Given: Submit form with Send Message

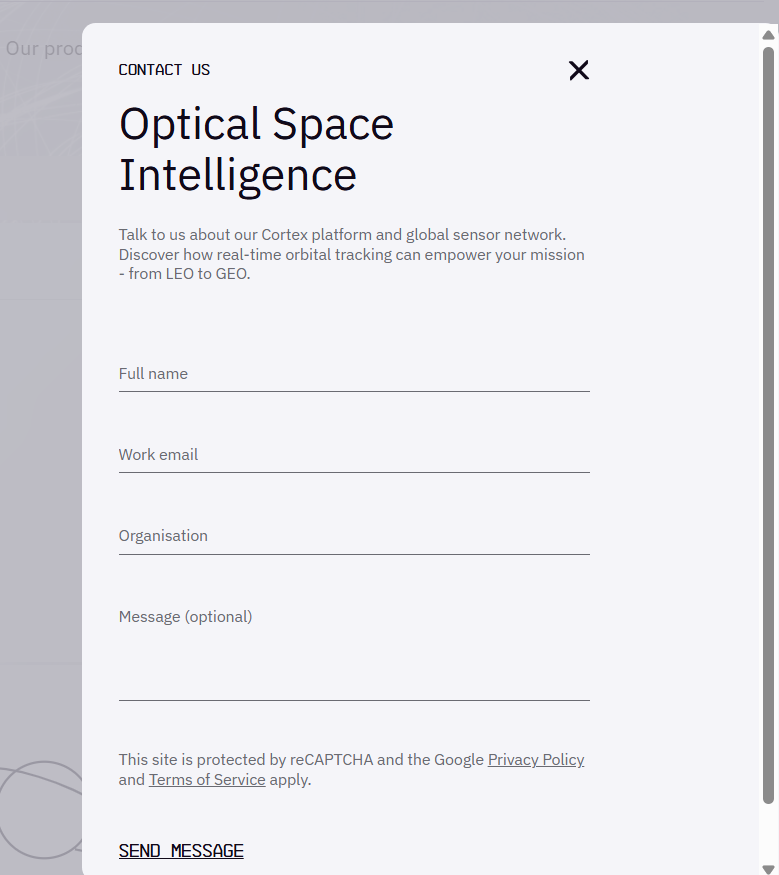Looking at the screenshot, I should tap(181, 851).
